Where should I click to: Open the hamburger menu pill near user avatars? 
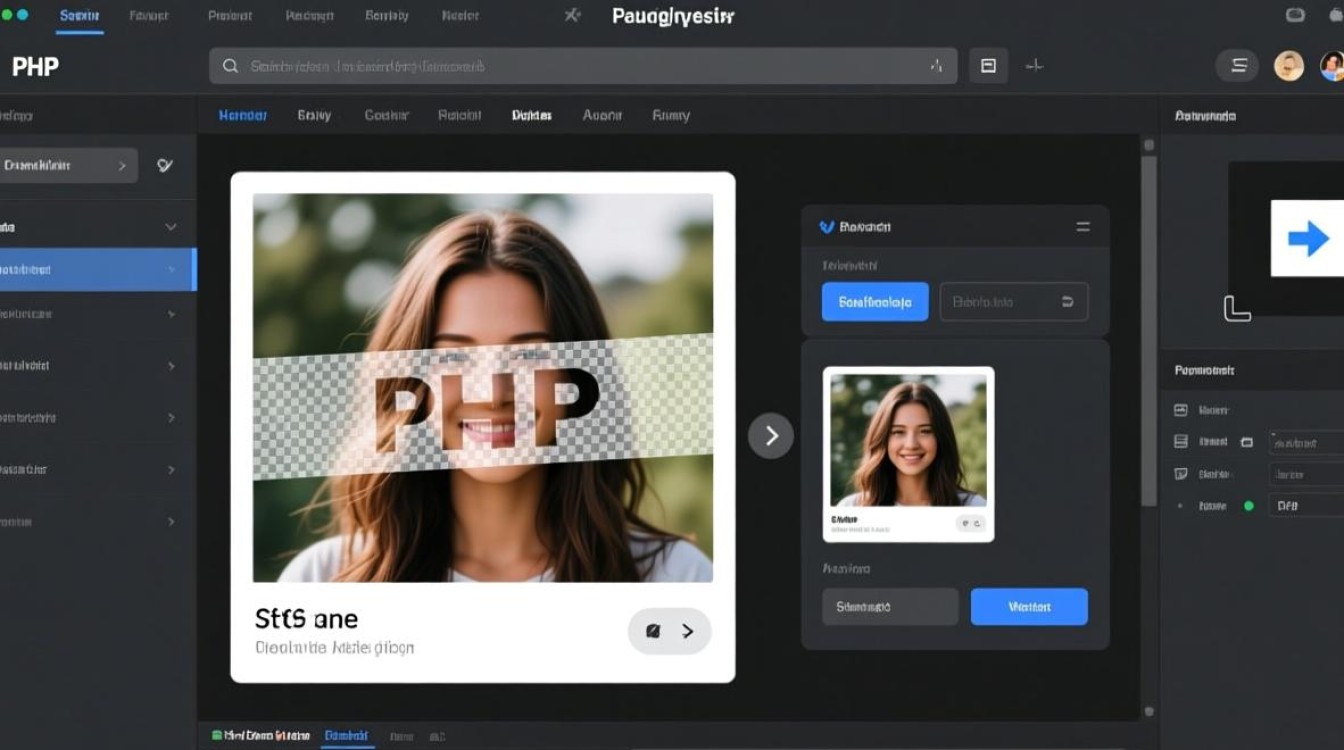[1238, 66]
